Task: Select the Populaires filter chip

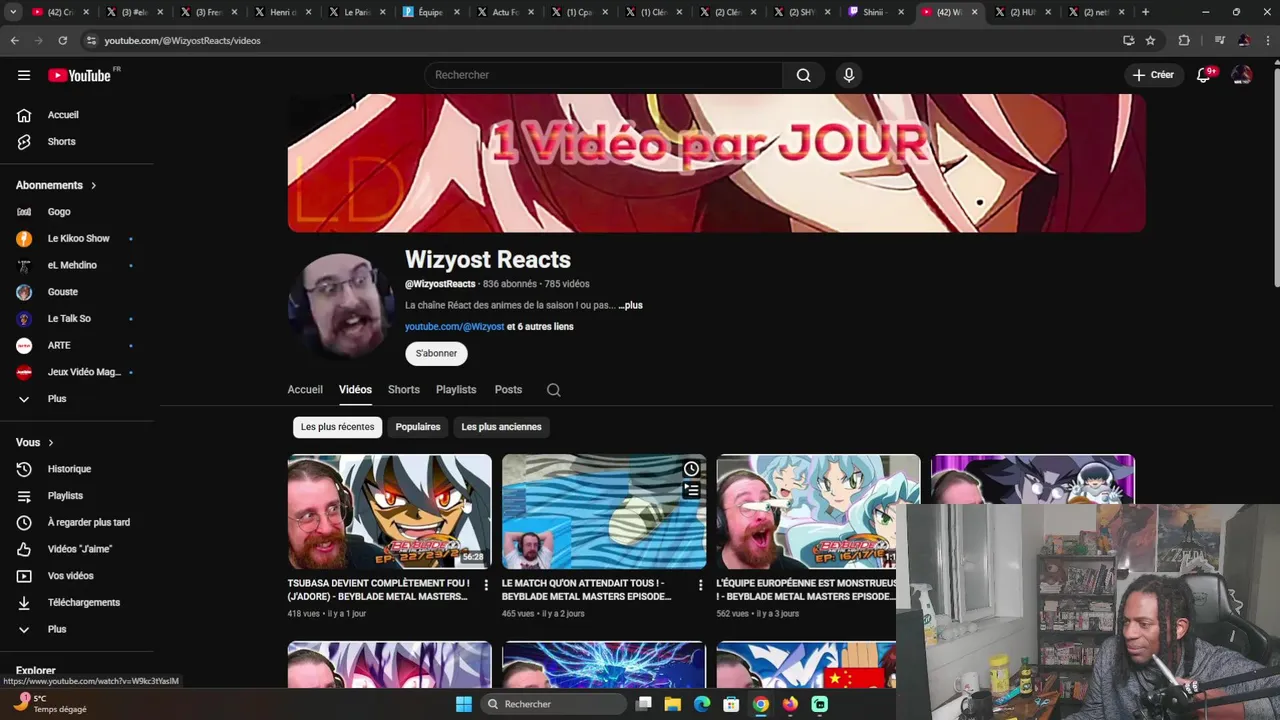Action: click(x=418, y=427)
